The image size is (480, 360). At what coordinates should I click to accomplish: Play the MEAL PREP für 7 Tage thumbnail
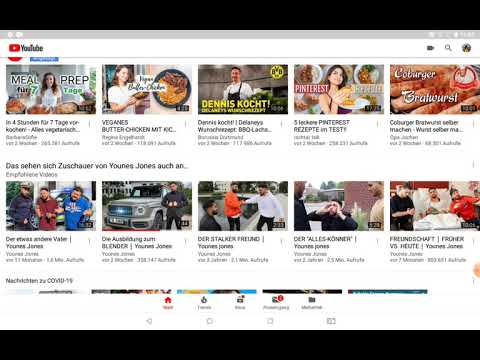coord(51,89)
